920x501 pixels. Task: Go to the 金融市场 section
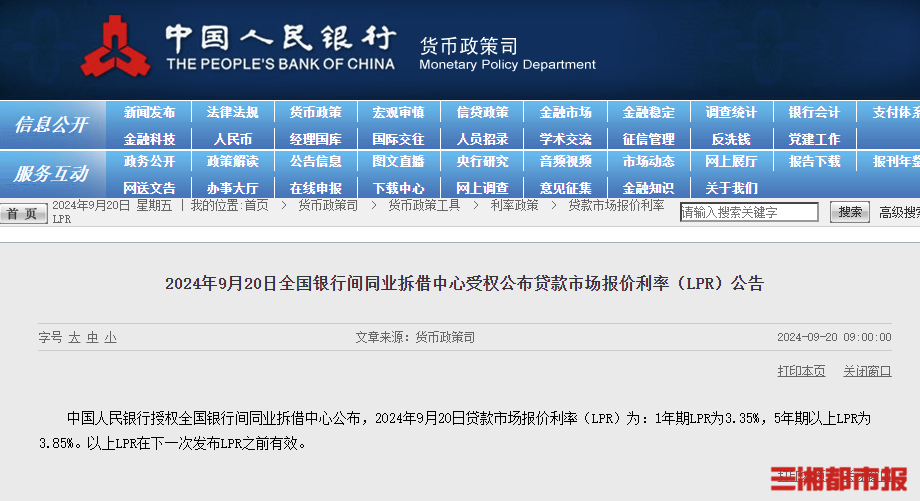pos(565,112)
